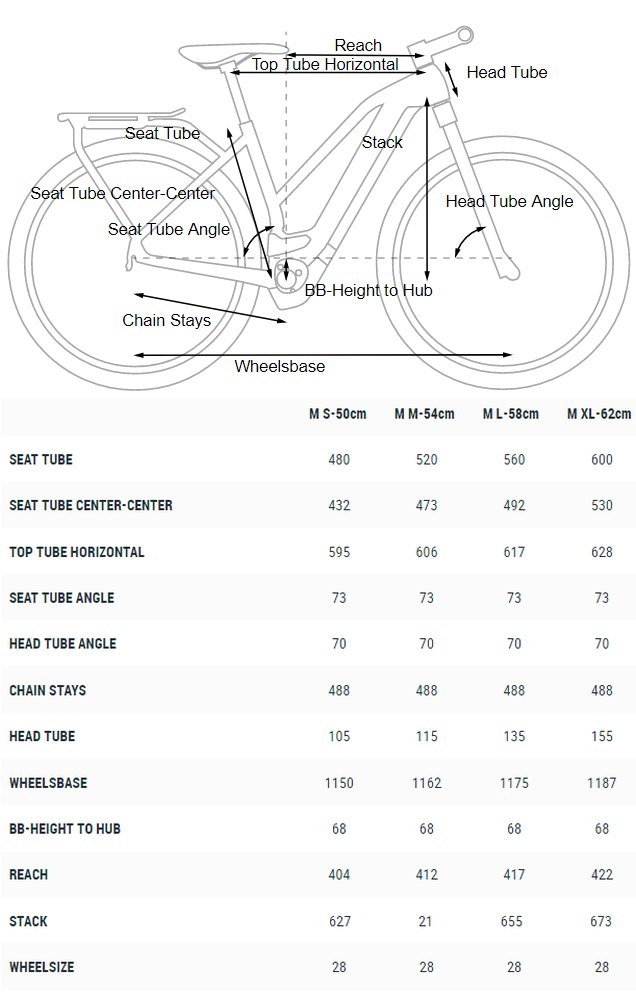Select the M XL-62cm column header
Screen dimensions: 636x996
(599, 414)
